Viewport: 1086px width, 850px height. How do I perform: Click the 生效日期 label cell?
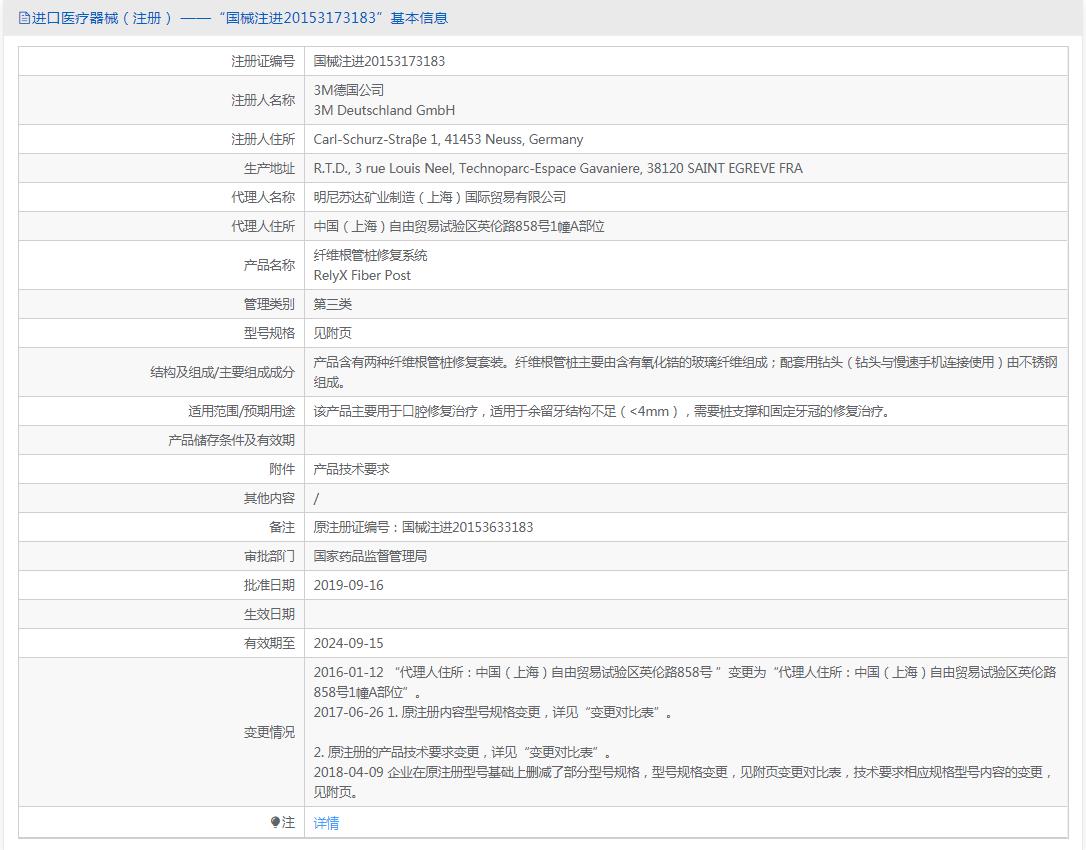click(161, 614)
